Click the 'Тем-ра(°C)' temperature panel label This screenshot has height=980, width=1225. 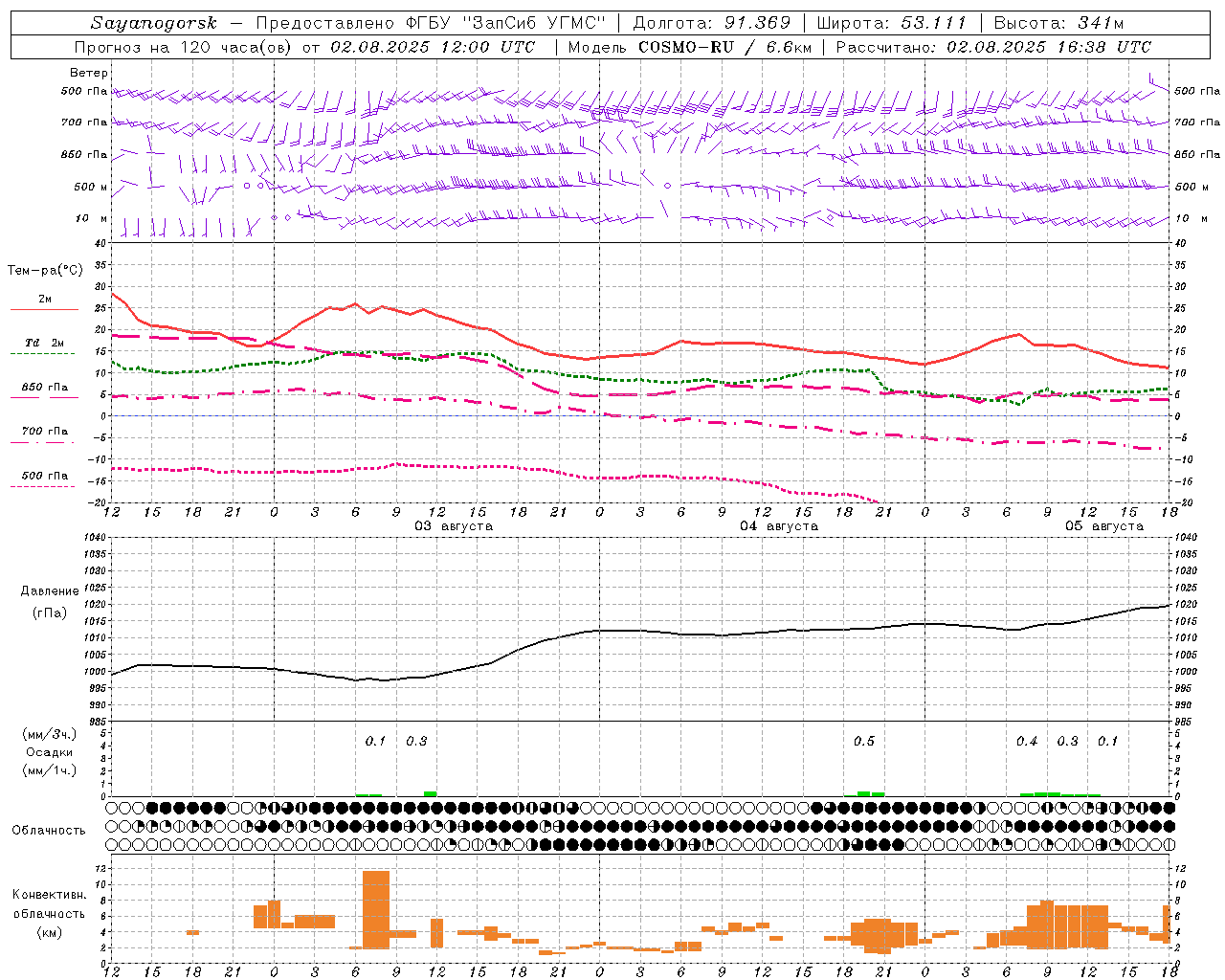(x=45, y=271)
